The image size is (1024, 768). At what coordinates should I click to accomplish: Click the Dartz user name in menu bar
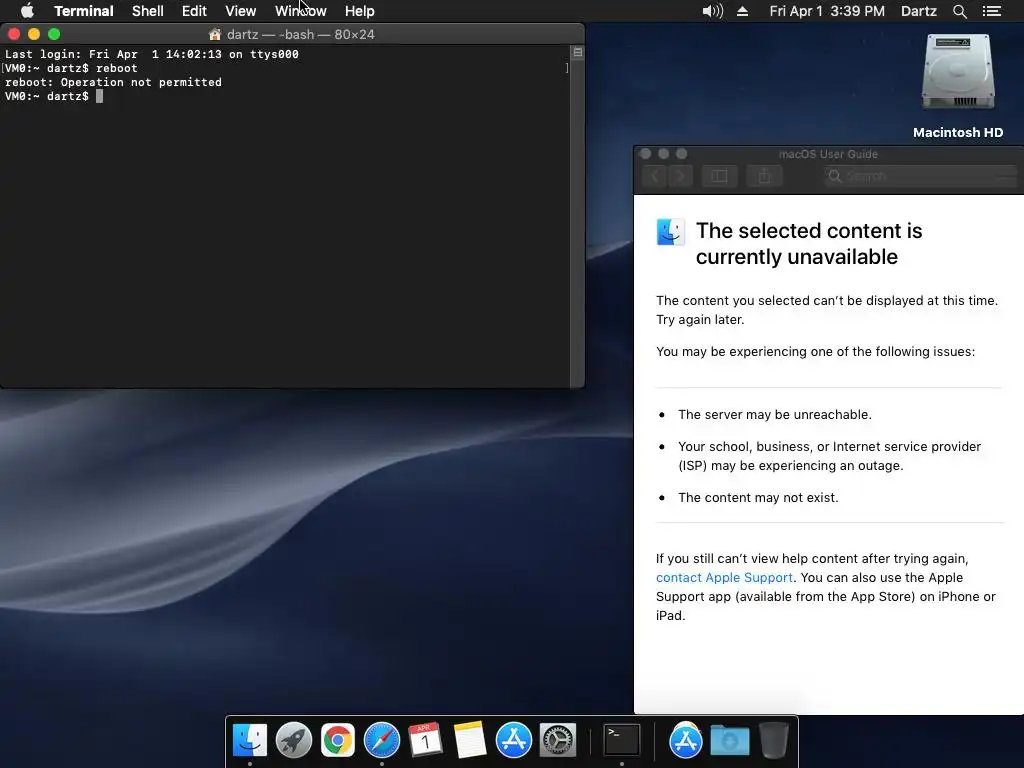click(918, 11)
